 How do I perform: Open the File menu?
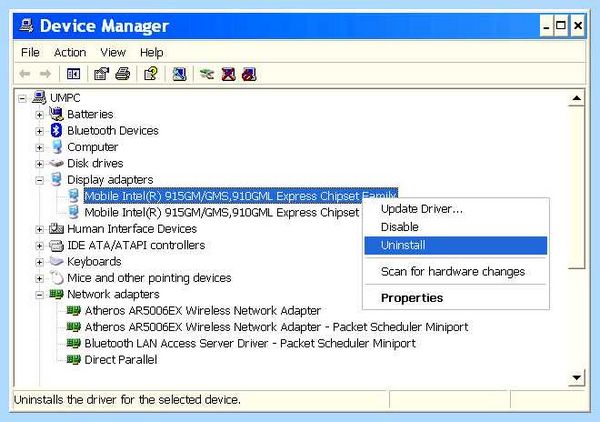30,52
